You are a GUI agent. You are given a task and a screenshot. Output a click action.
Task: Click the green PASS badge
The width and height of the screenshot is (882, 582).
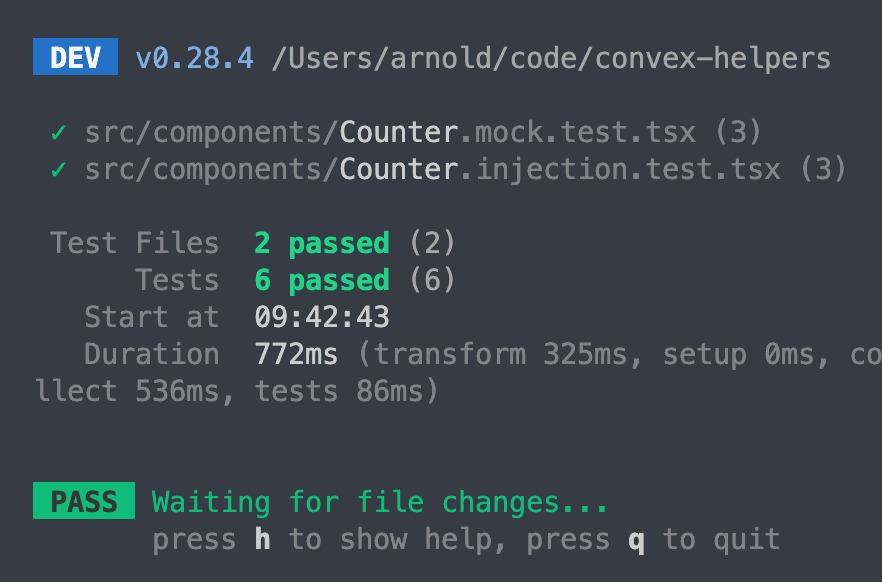point(84,501)
